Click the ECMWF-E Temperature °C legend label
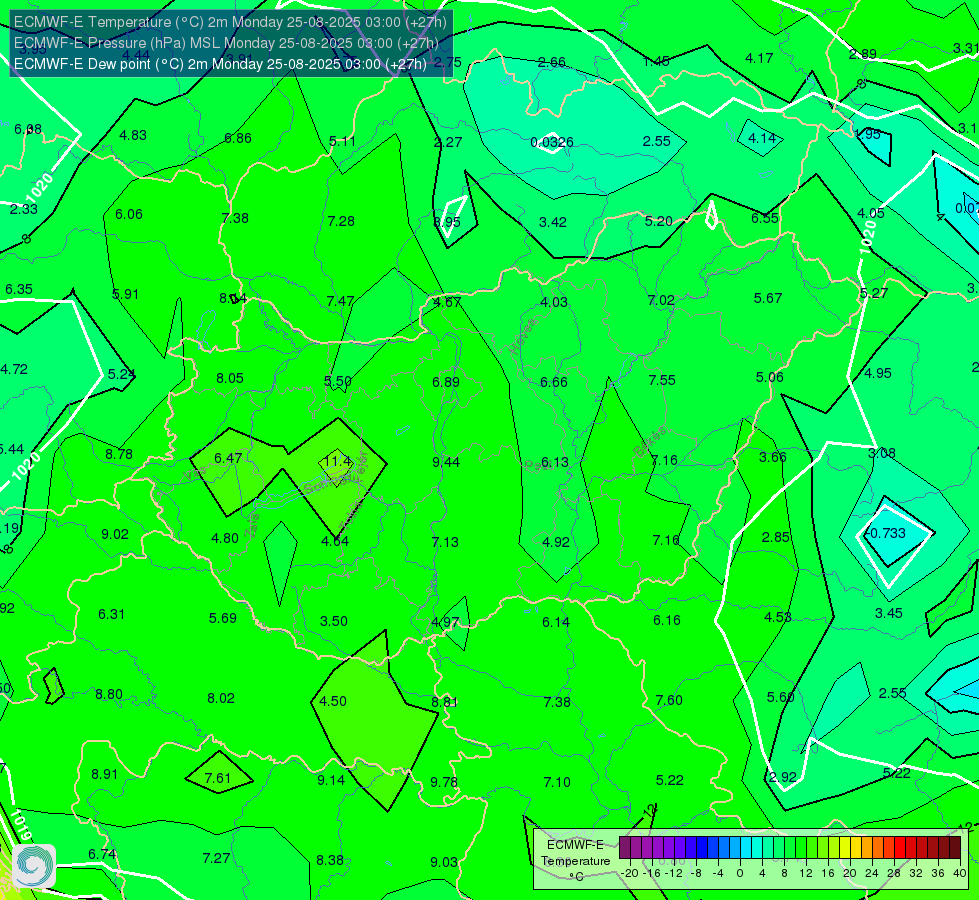 click(x=575, y=861)
